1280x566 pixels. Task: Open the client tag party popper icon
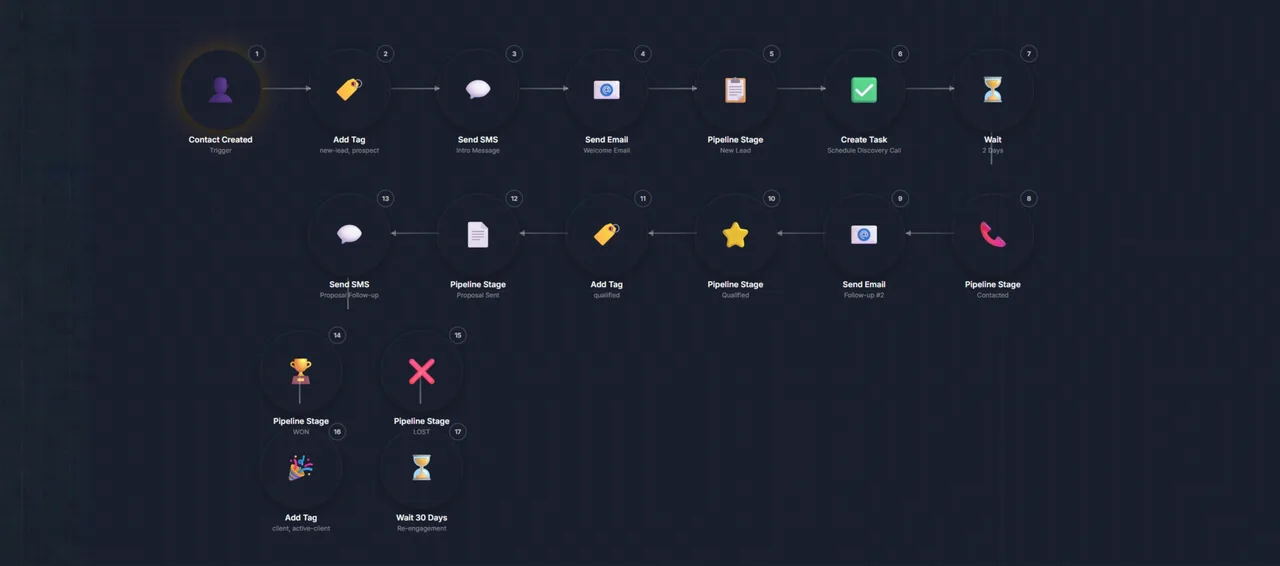(x=301, y=468)
